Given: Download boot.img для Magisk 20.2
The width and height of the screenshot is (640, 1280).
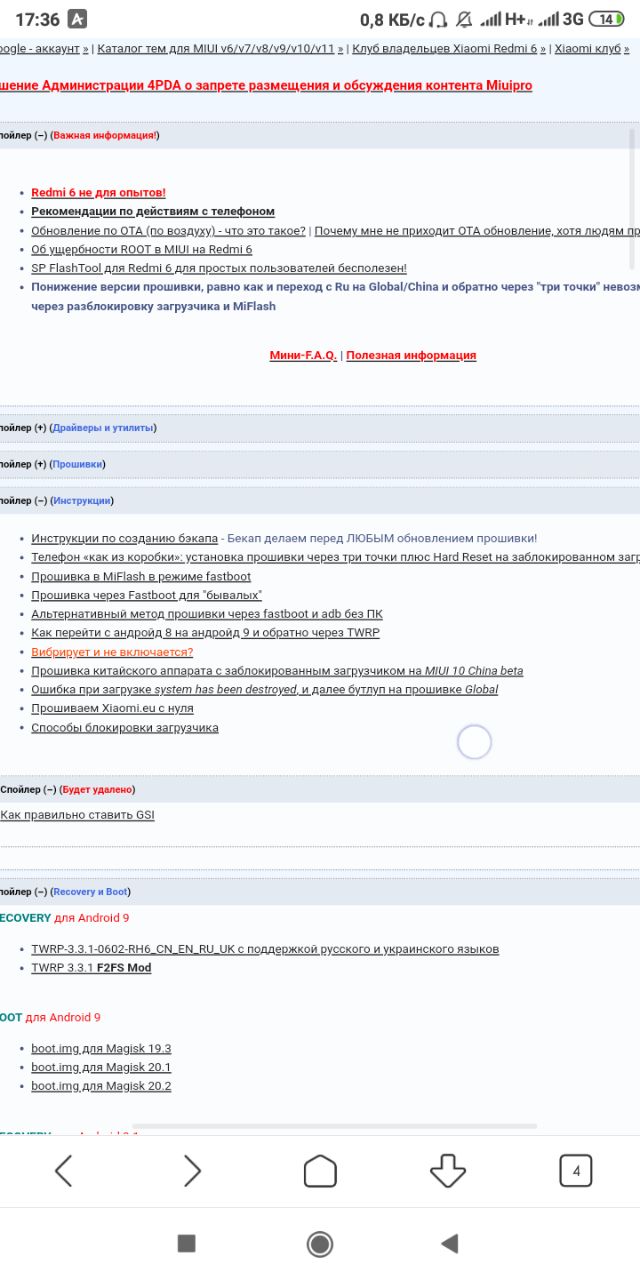Looking at the screenshot, I should (101, 1086).
